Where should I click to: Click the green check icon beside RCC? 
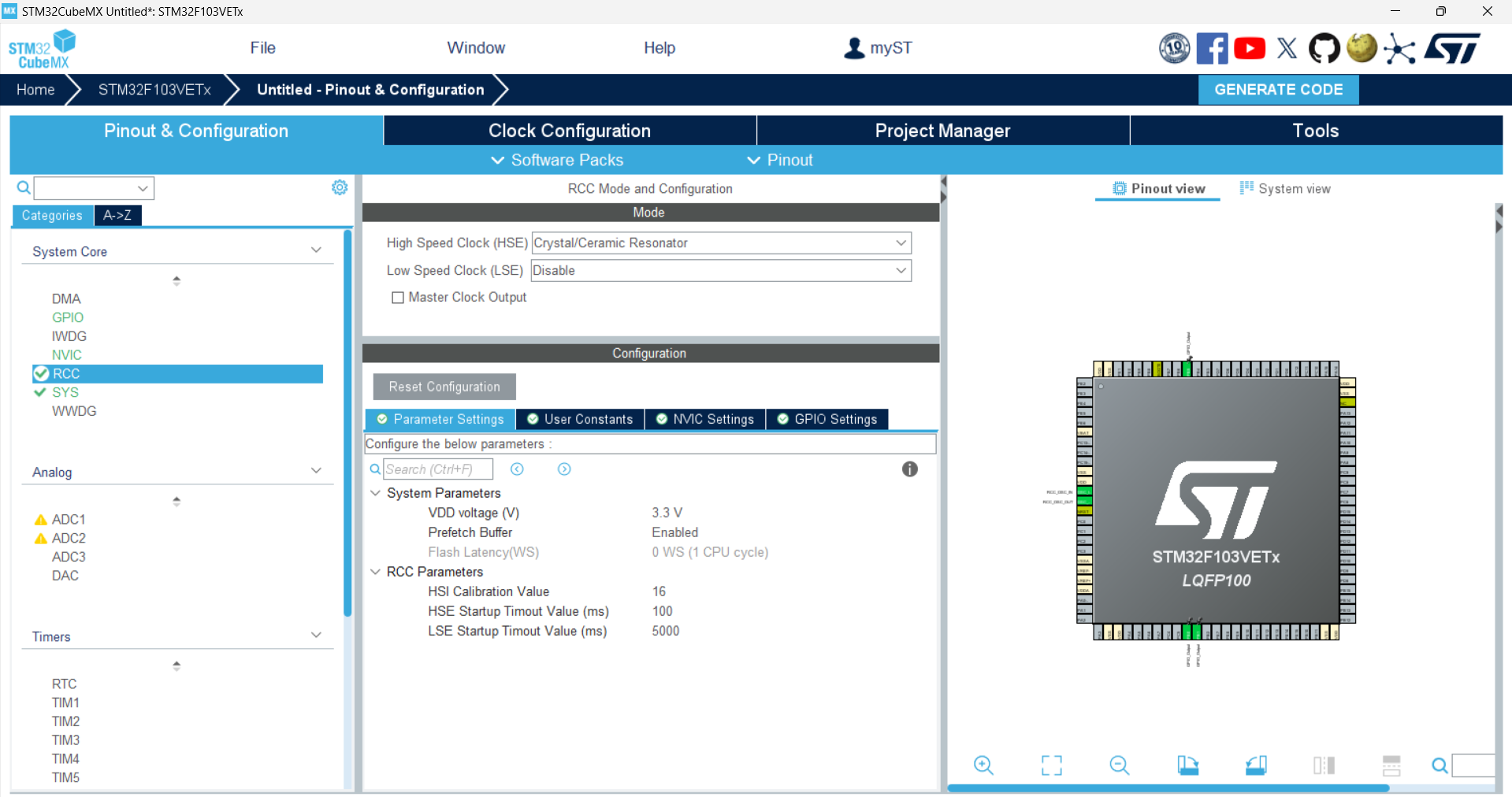(41, 374)
